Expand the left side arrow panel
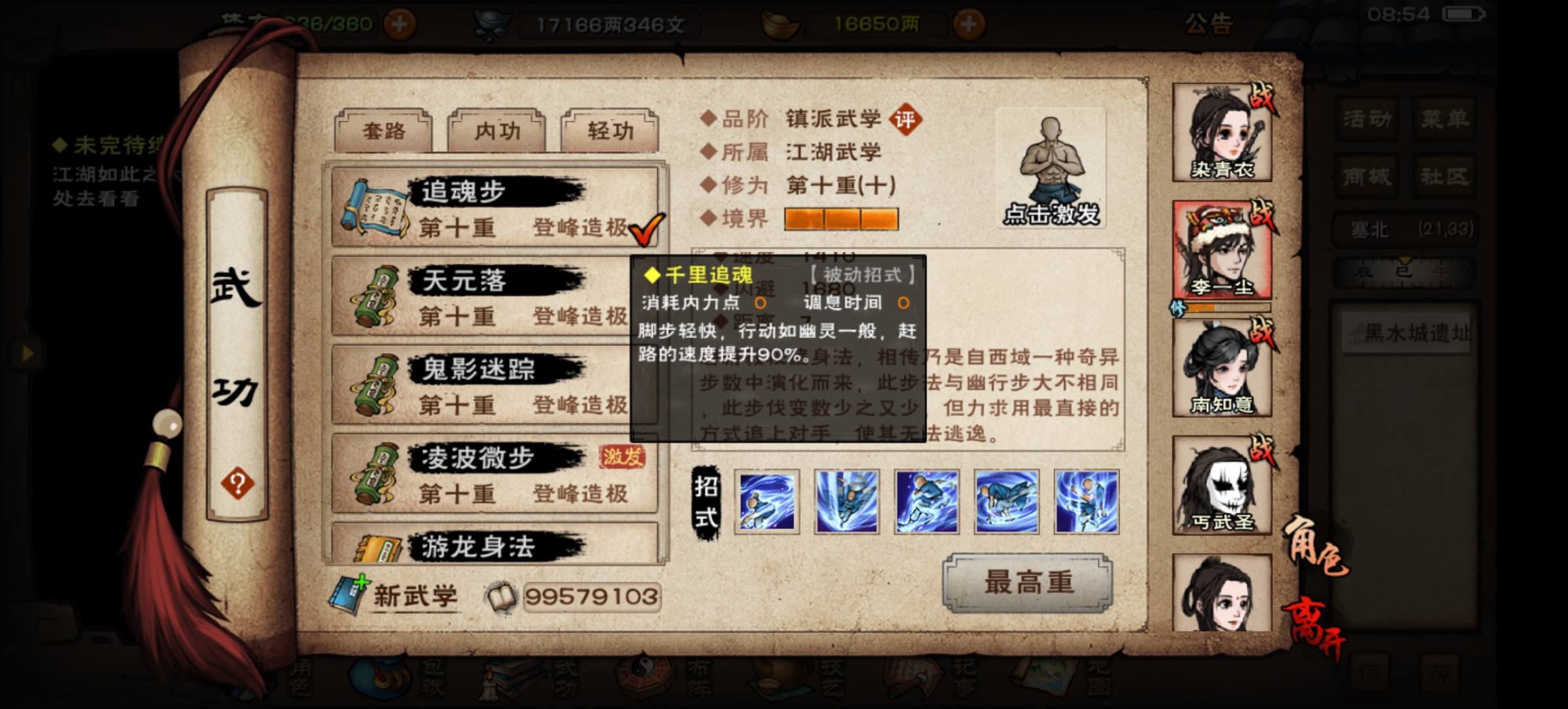This screenshot has width=1568, height=709. (x=28, y=353)
